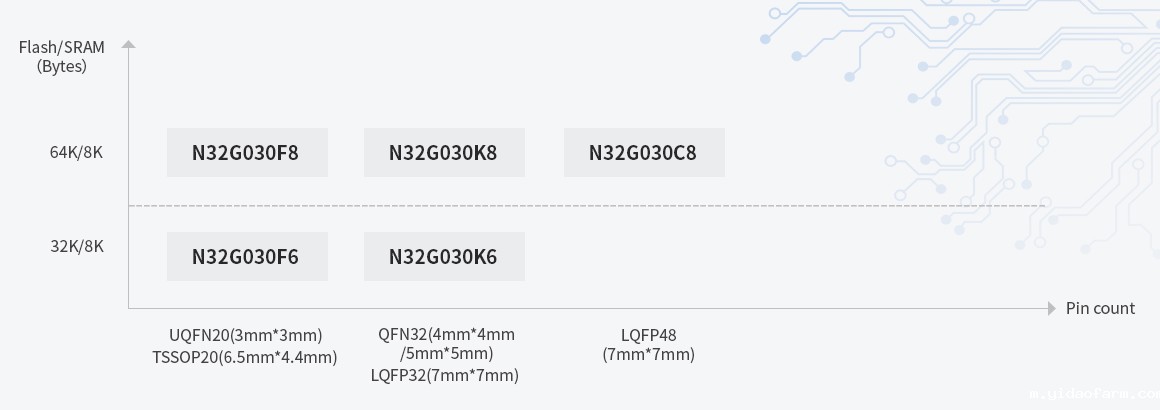The image size is (1160, 410).
Task: Select the N32G030K8 chip box
Action: (443, 153)
